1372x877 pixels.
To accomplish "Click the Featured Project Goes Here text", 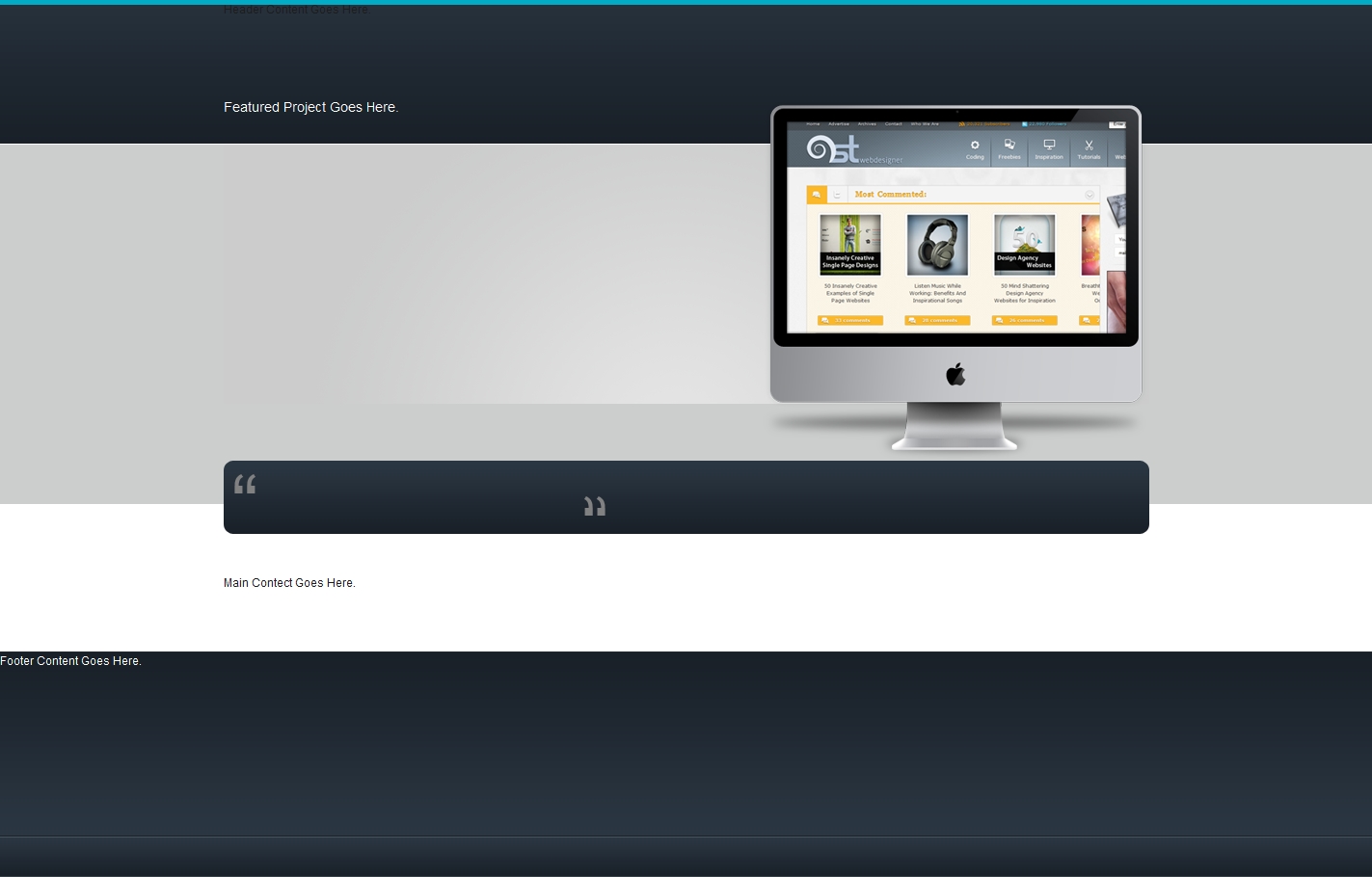I will click(x=310, y=107).
